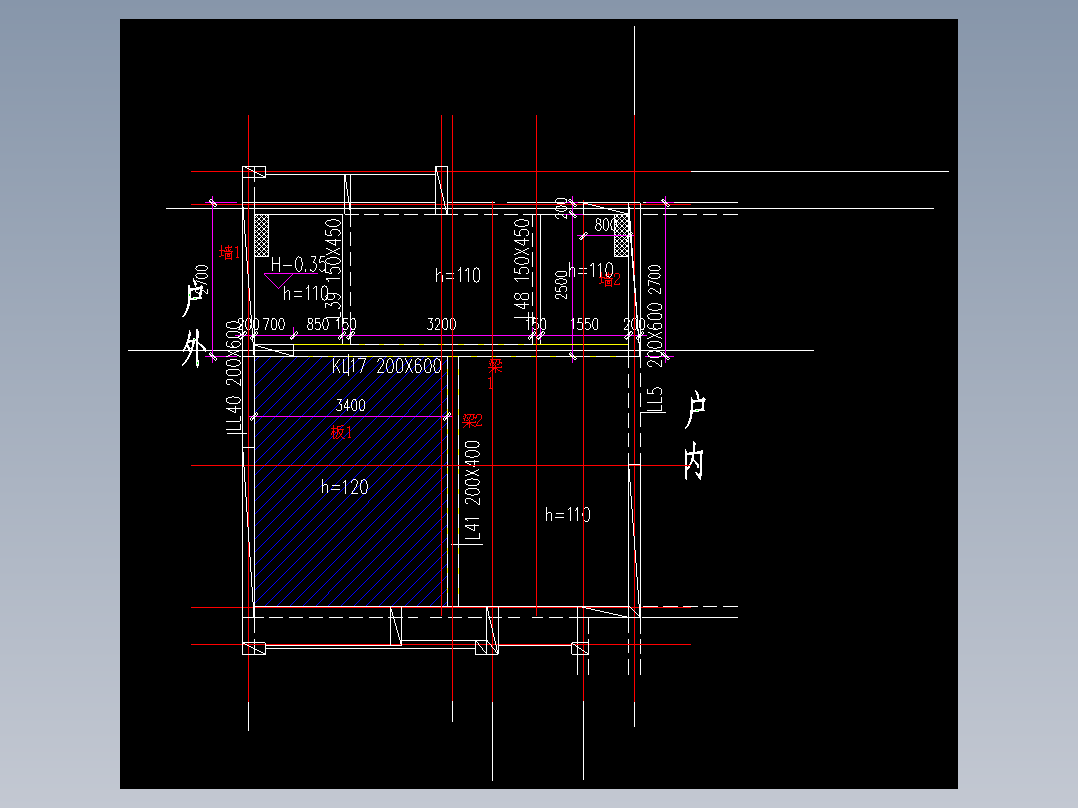This screenshot has width=1078, height=808.
Task: Click the L41 200X400 vertical beam label
Action: click(472, 491)
